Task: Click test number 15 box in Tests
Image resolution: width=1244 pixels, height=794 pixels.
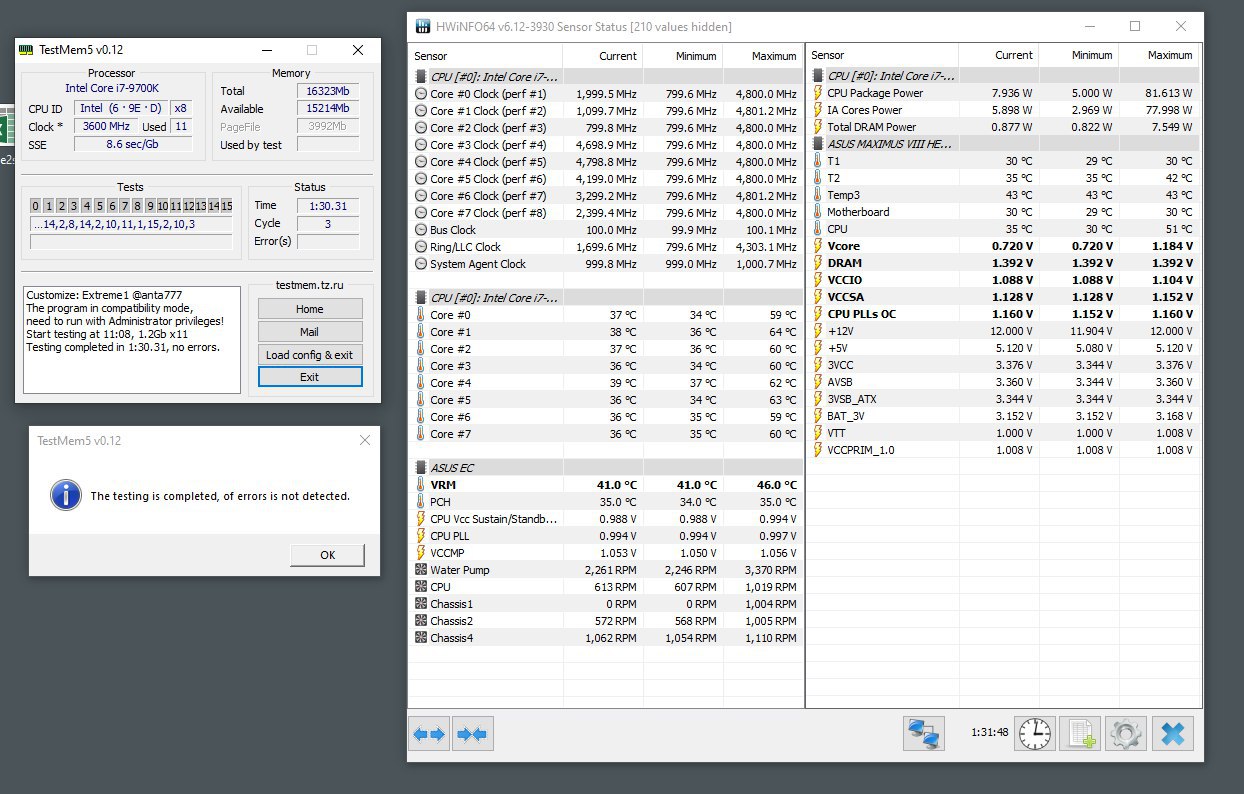Action: 227,206
